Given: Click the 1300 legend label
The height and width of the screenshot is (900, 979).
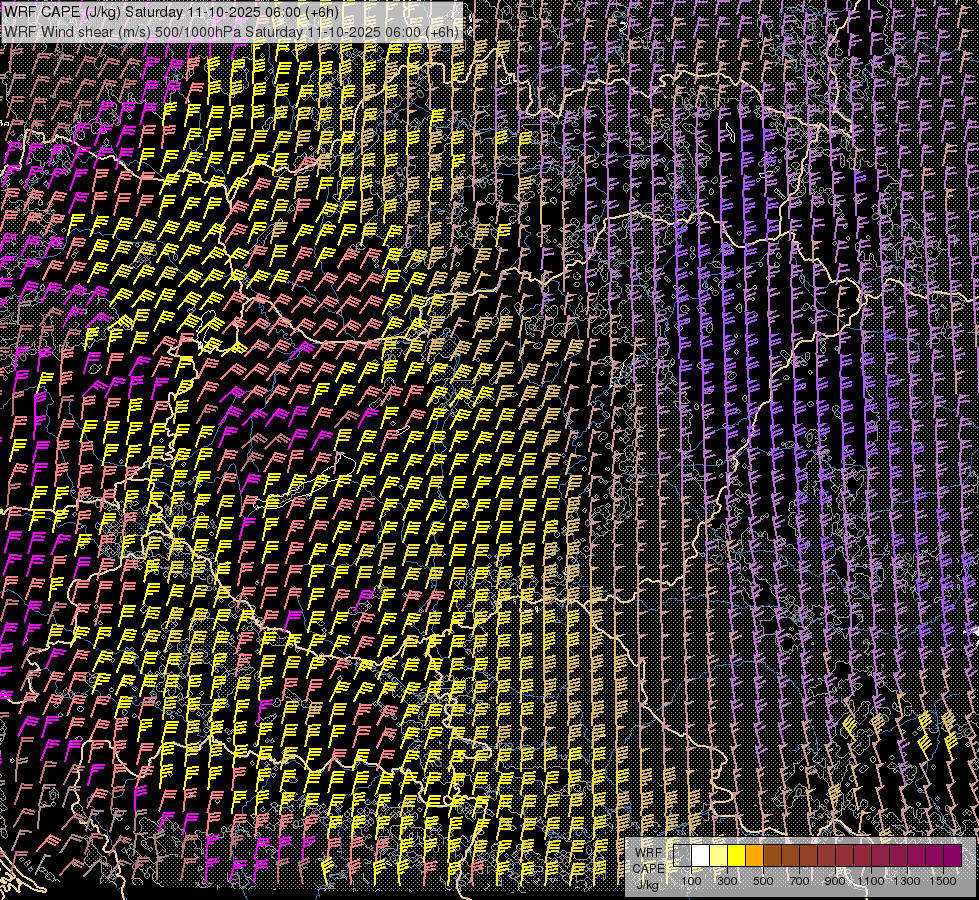Looking at the screenshot, I should (907, 881).
